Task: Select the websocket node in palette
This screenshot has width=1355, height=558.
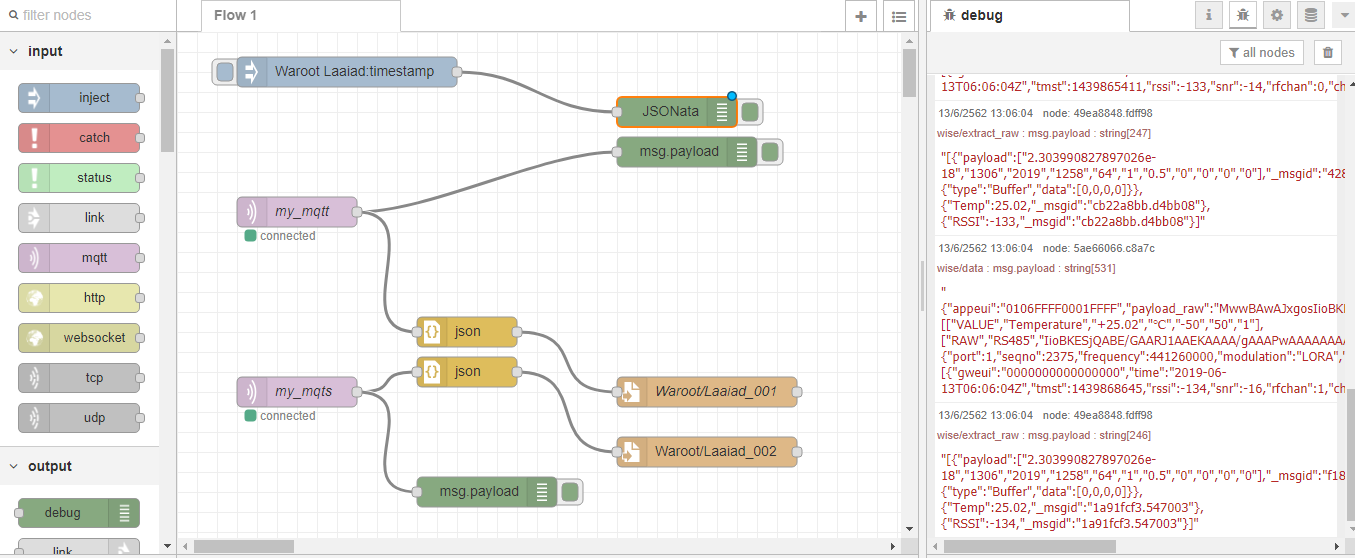Action: [79, 338]
